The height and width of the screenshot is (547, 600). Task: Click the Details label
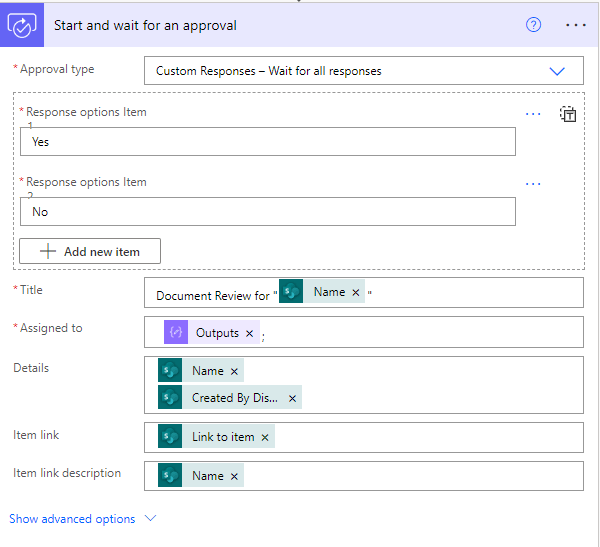click(x=31, y=368)
